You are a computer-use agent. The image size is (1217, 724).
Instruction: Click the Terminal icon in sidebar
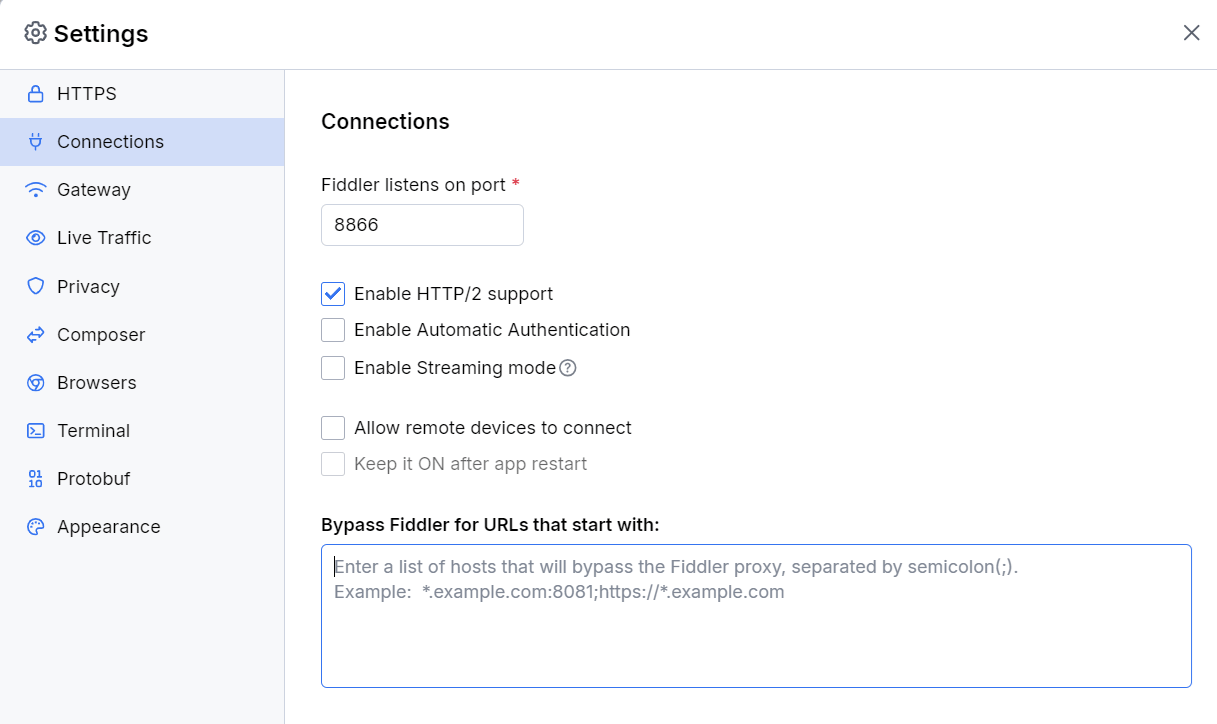(x=34, y=430)
